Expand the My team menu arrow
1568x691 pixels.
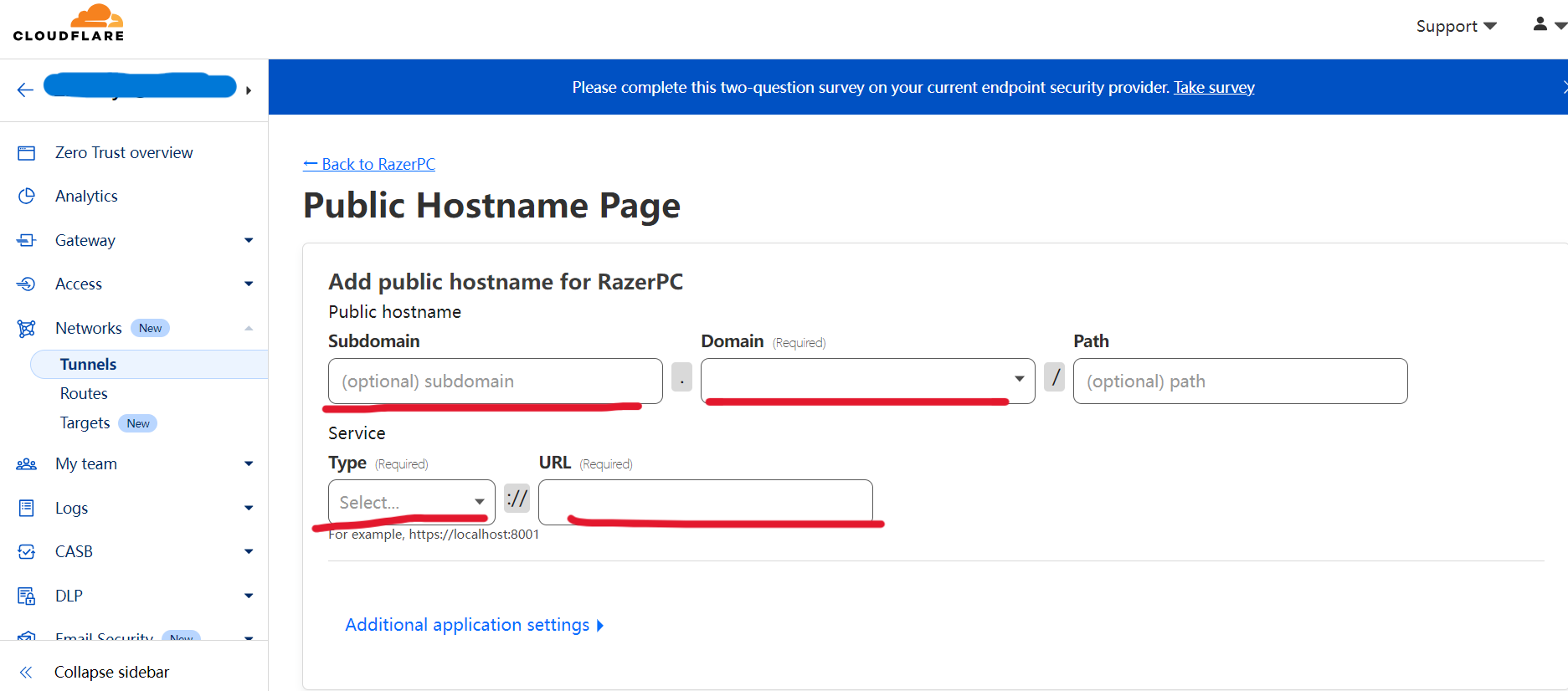[x=249, y=463]
